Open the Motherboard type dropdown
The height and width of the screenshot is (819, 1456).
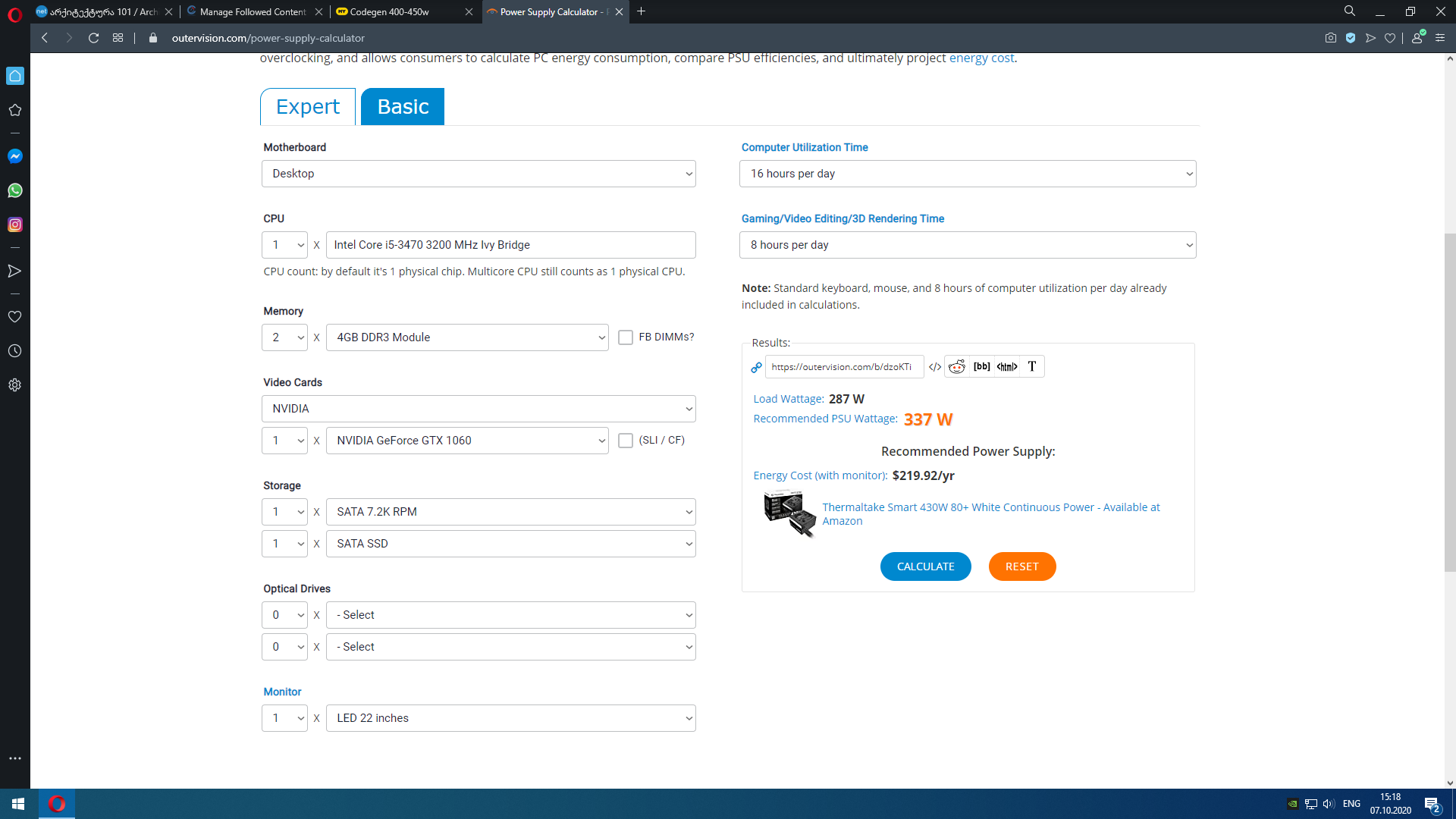(479, 174)
